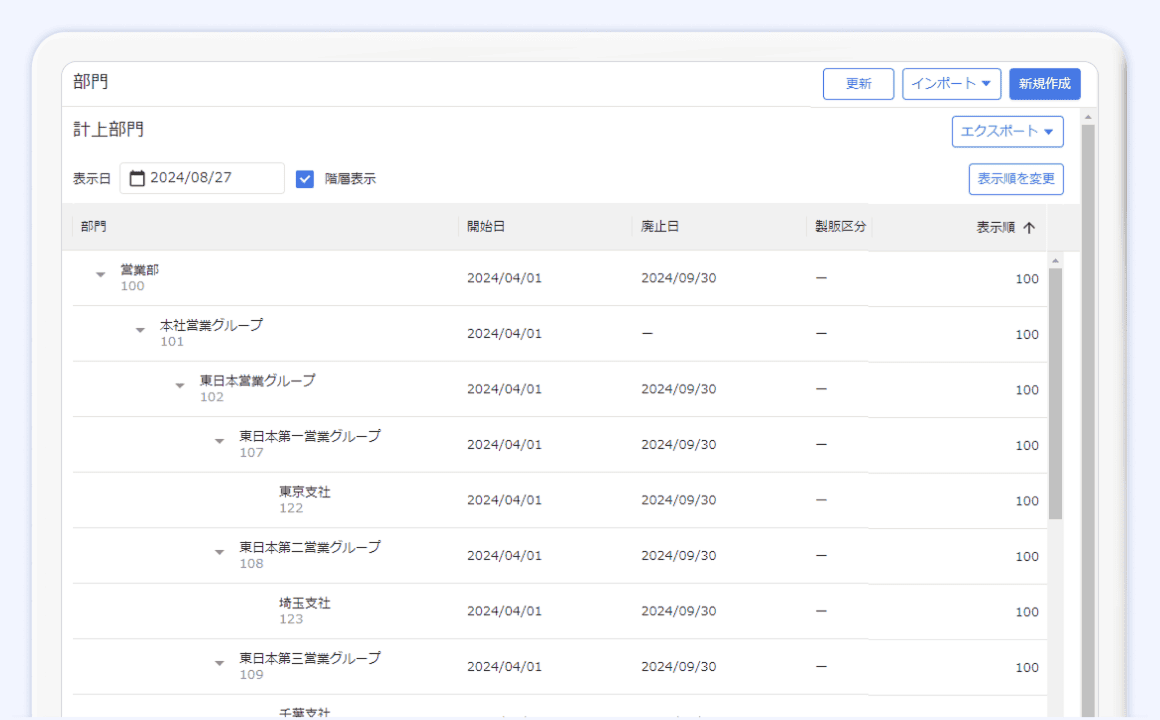
Task: Collapse the 本社営業グループ node
Action: 140,331
